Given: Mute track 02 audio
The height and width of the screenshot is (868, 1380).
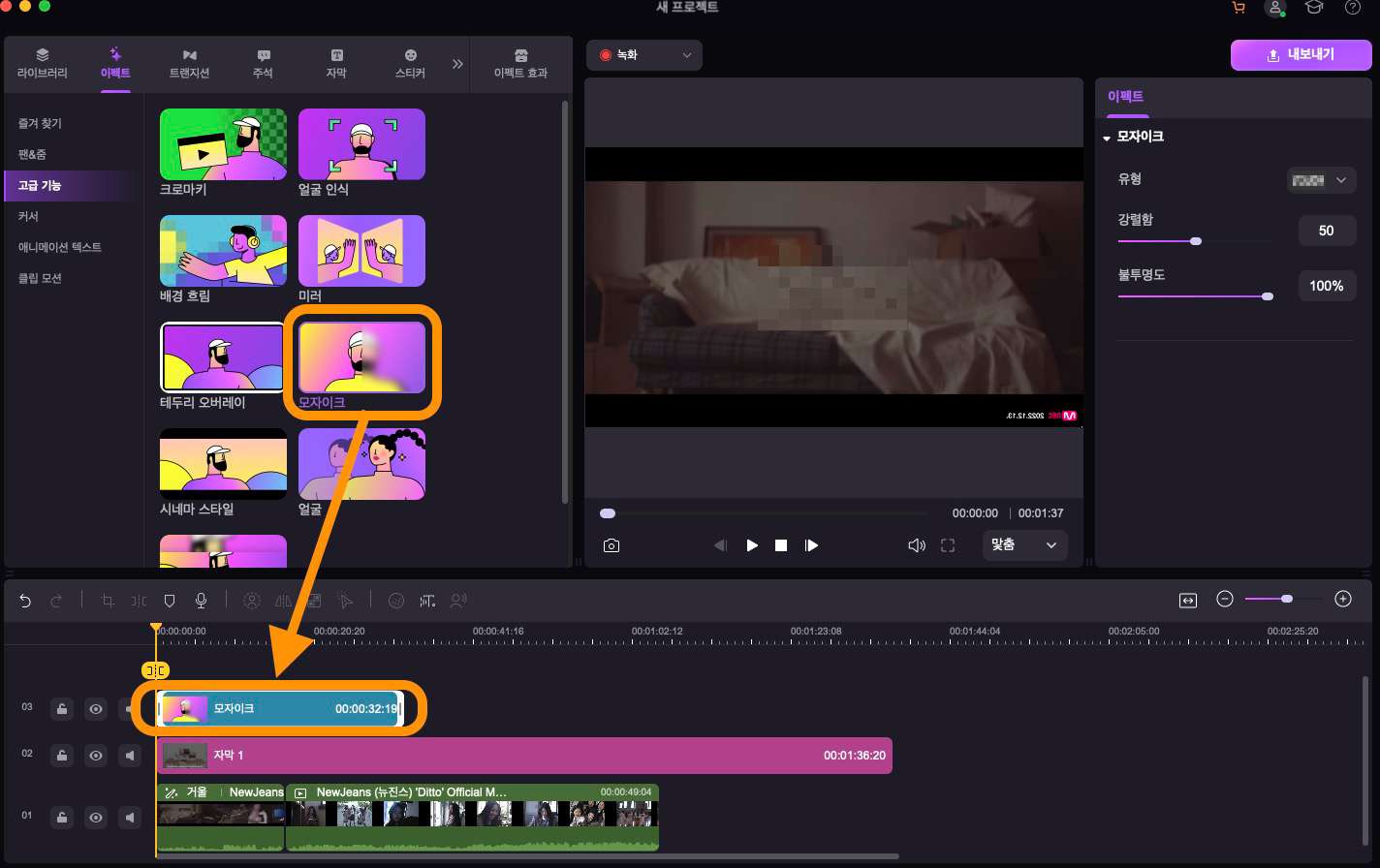Looking at the screenshot, I should coord(130,756).
